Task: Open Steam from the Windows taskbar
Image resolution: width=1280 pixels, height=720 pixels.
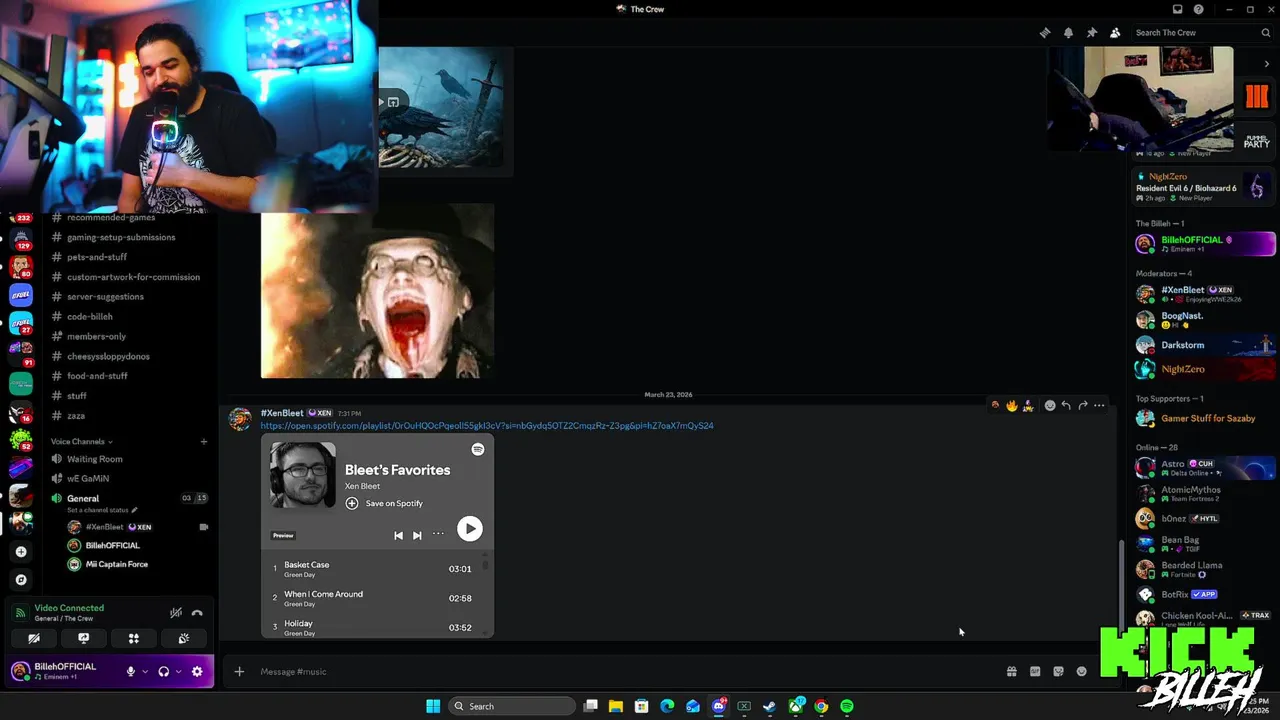Action: tap(769, 706)
